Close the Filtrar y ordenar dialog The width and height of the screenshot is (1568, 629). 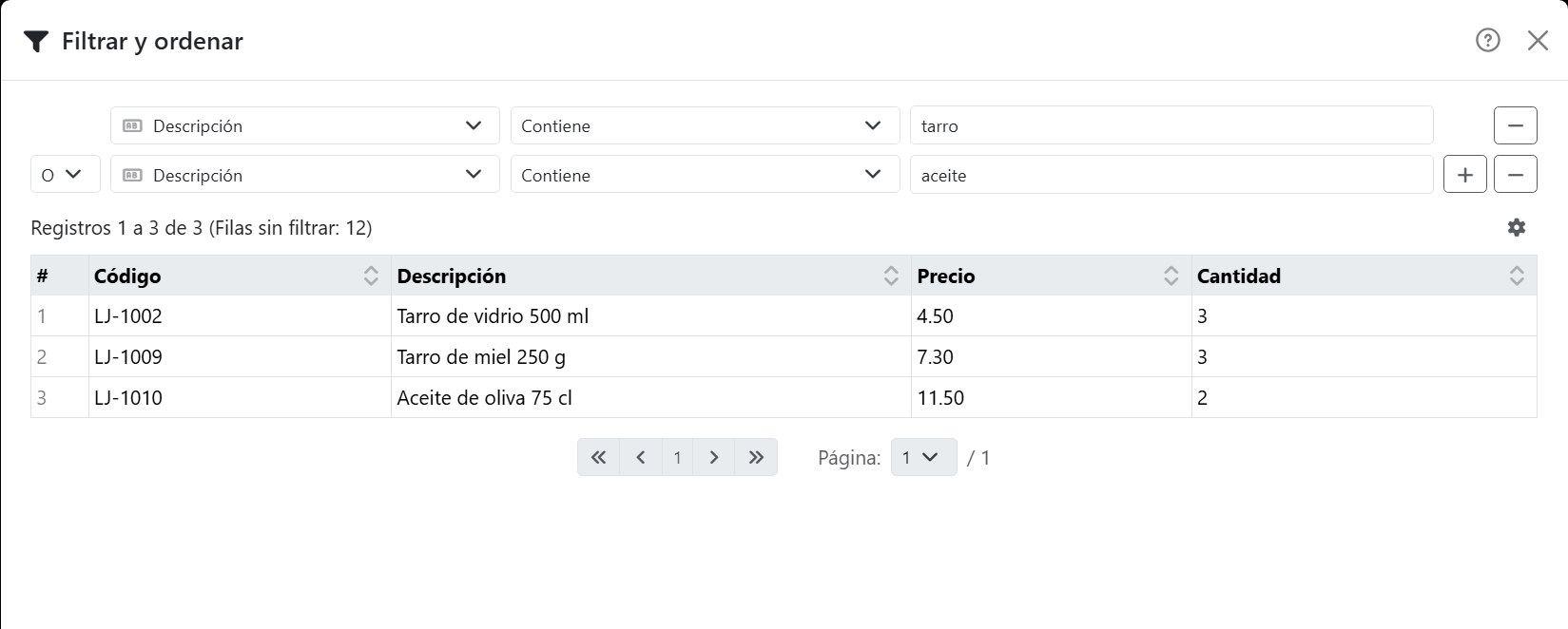pyautogui.click(x=1538, y=40)
